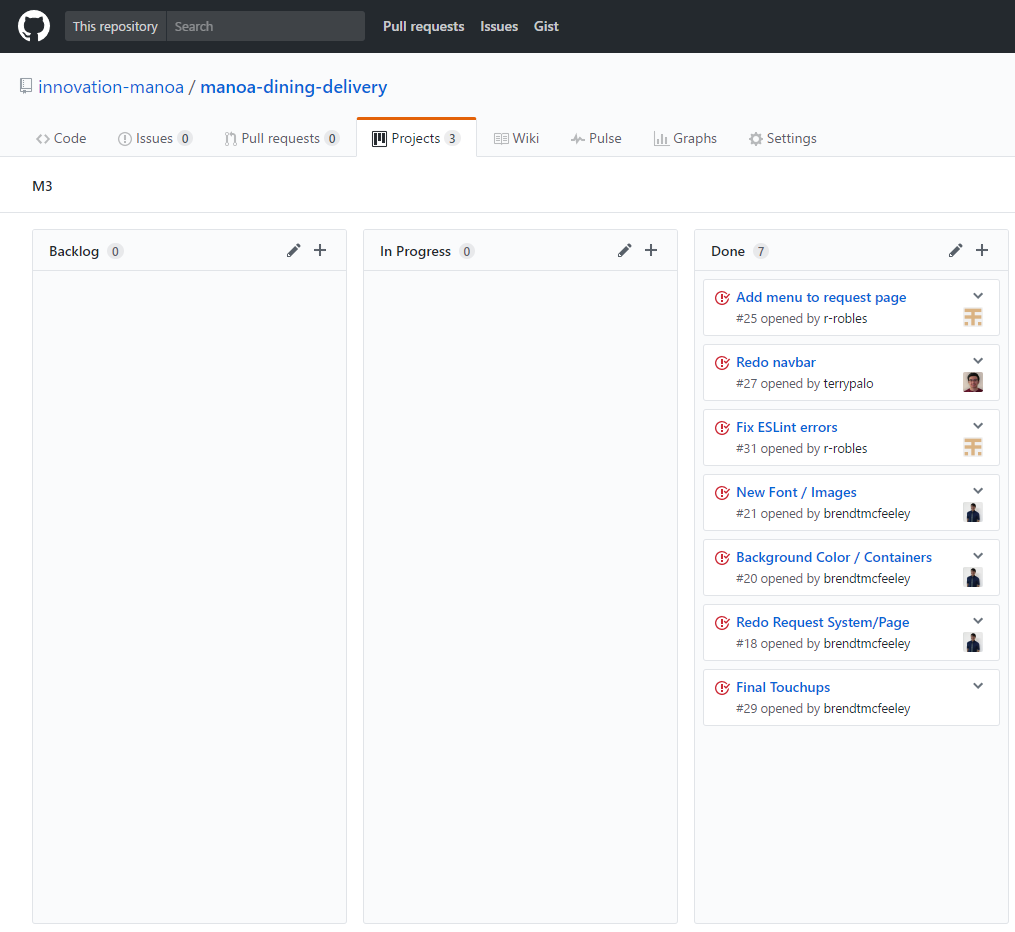
Task: Expand options for Add menu to request page
Action: point(978,296)
